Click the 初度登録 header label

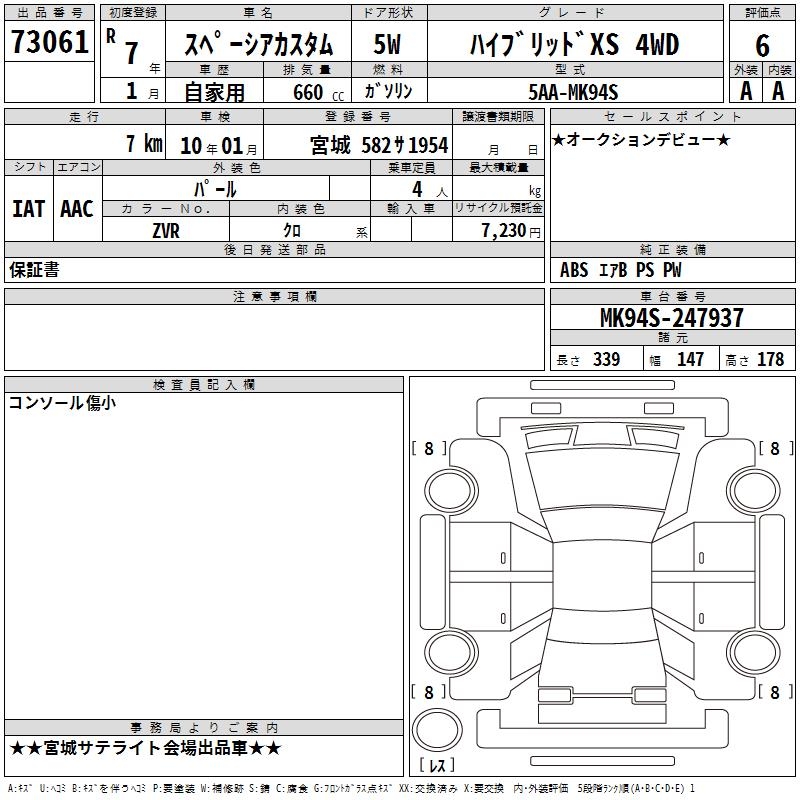(133, 13)
